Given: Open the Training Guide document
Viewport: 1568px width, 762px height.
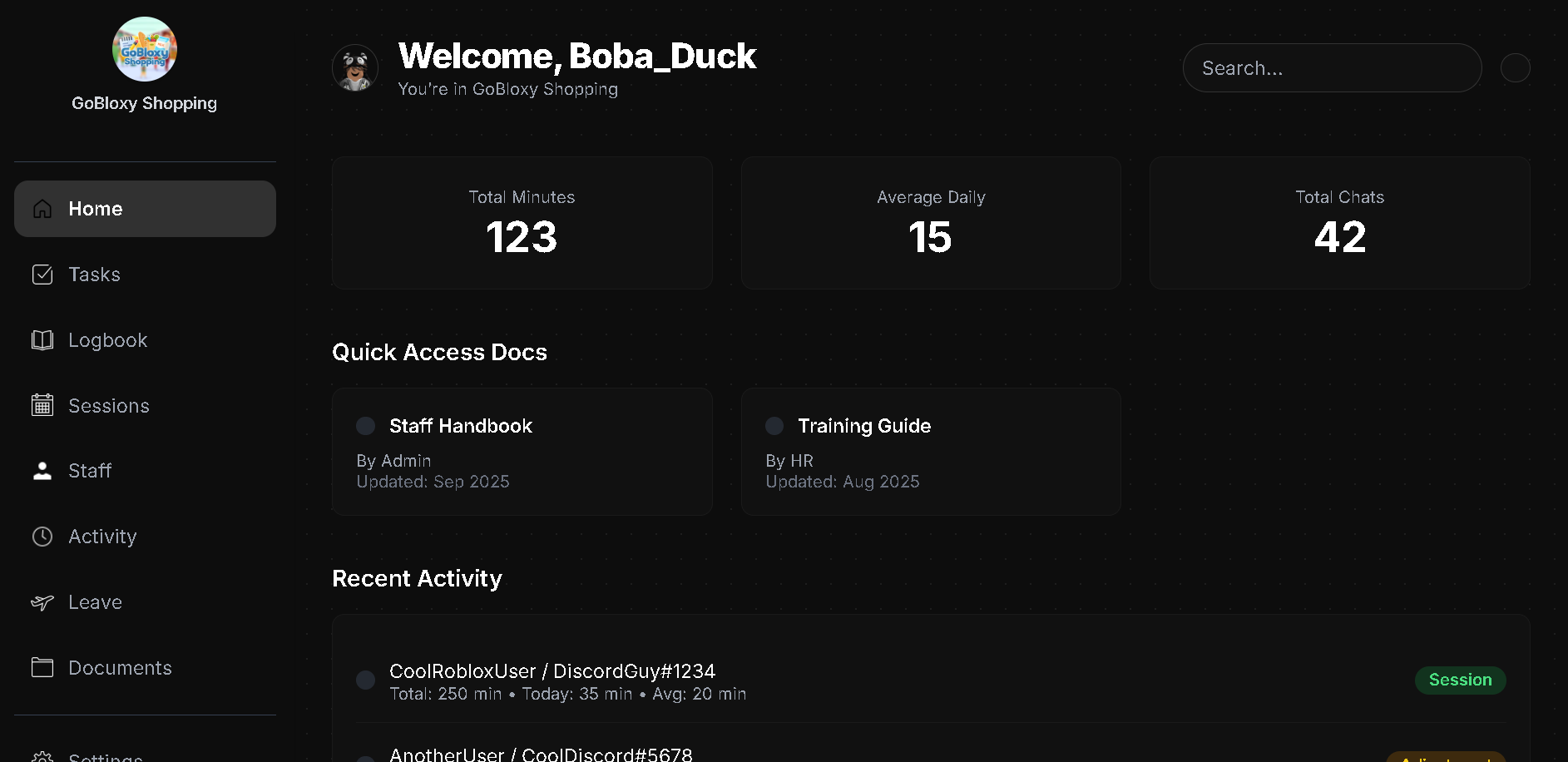Looking at the screenshot, I should click(x=930, y=452).
